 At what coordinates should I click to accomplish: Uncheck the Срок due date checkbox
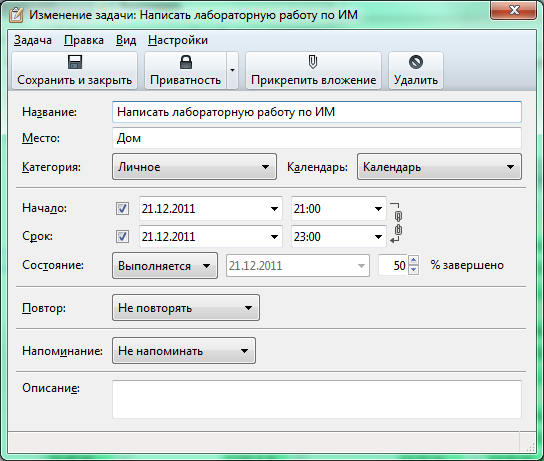click(x=122, y=237)
